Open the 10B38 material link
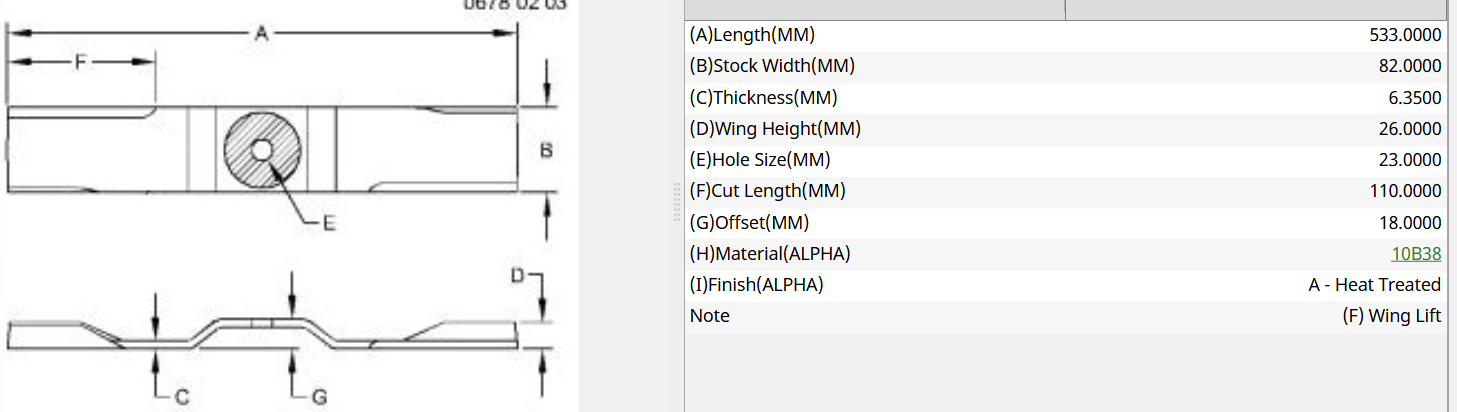This screenshot has width=1457, height=412. point(1416,254)
